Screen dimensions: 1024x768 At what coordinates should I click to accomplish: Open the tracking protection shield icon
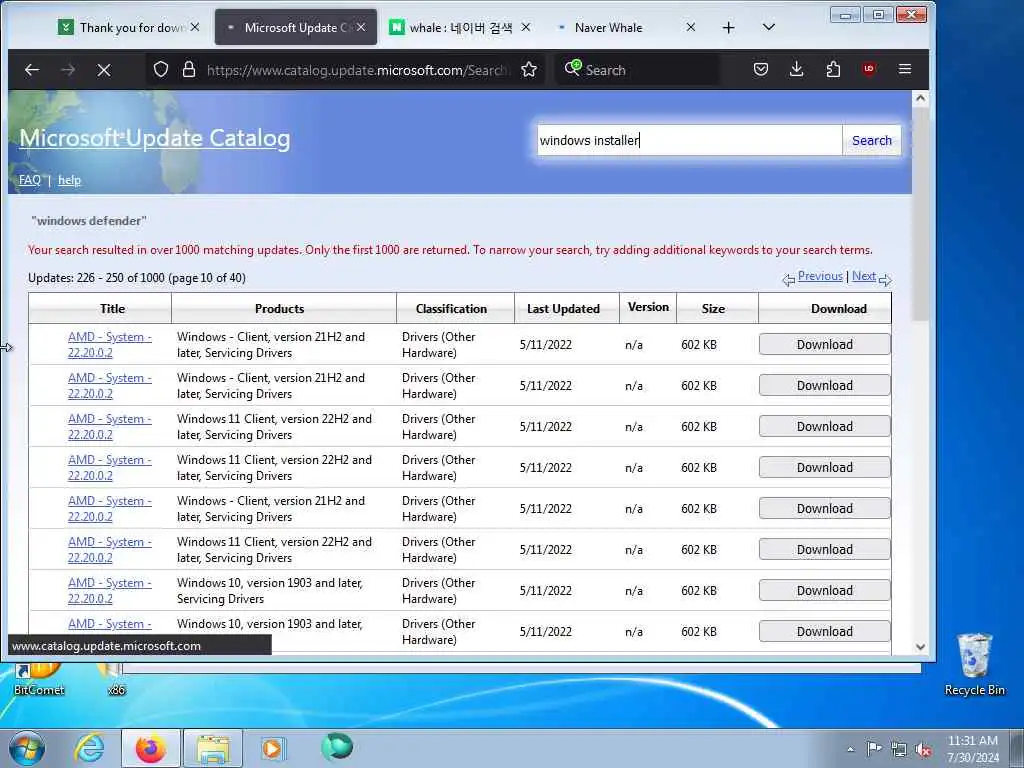[161, 69]
